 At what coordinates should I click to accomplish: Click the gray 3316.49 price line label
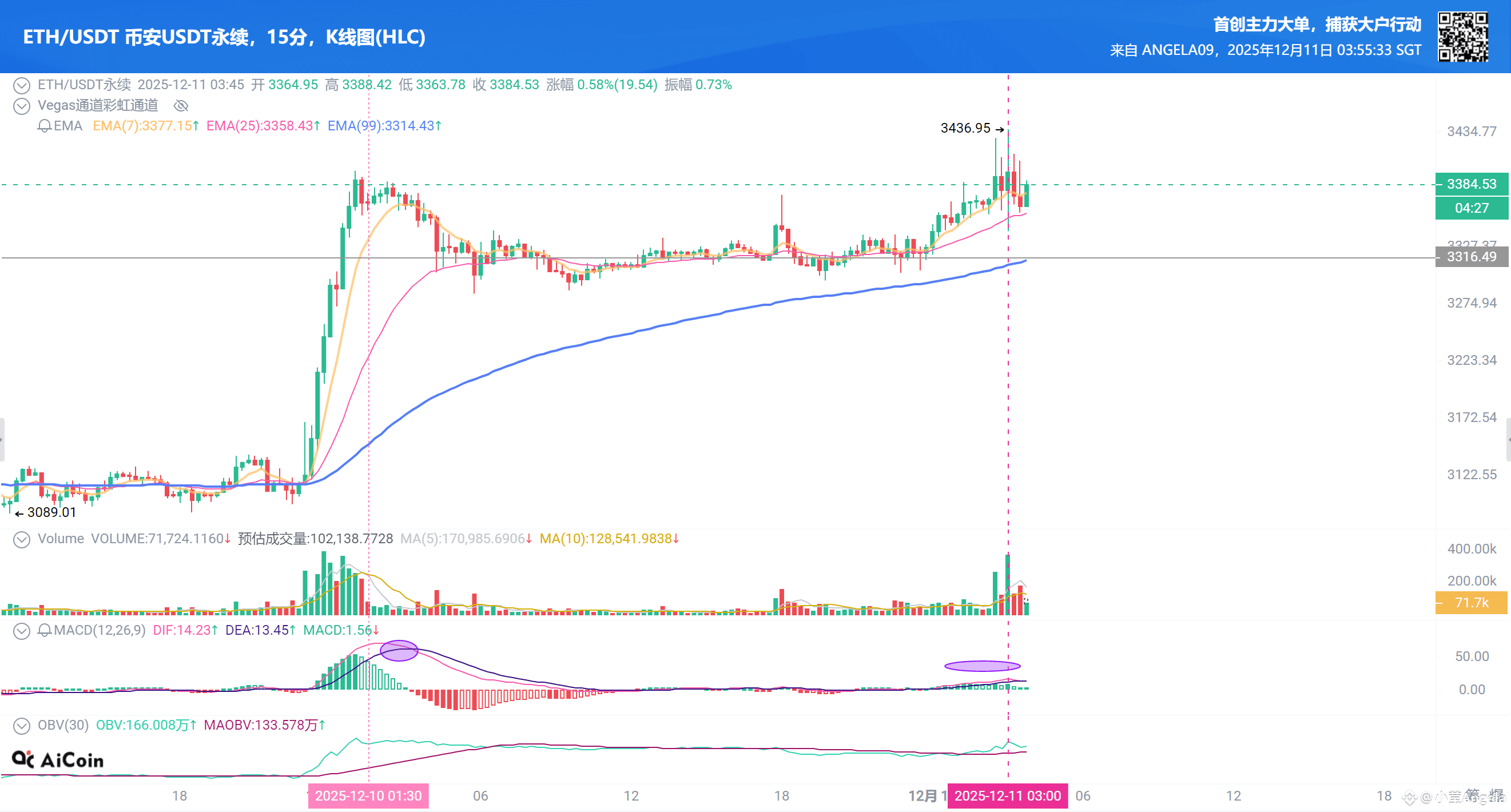(1471, 257)
